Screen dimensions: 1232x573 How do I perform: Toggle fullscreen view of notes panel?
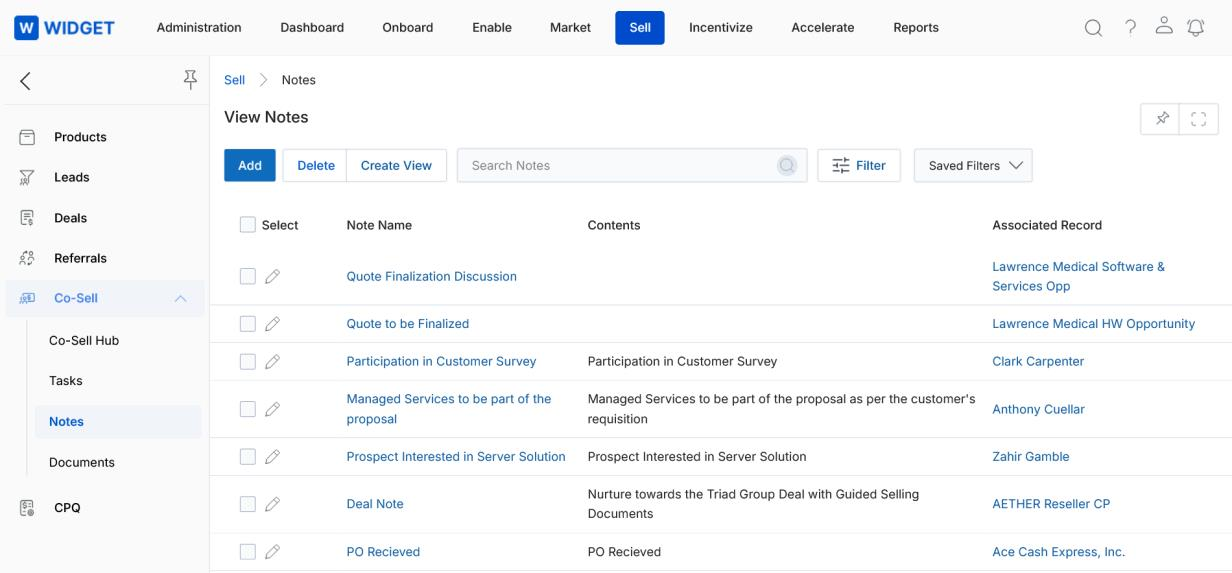pos(1198,119)
